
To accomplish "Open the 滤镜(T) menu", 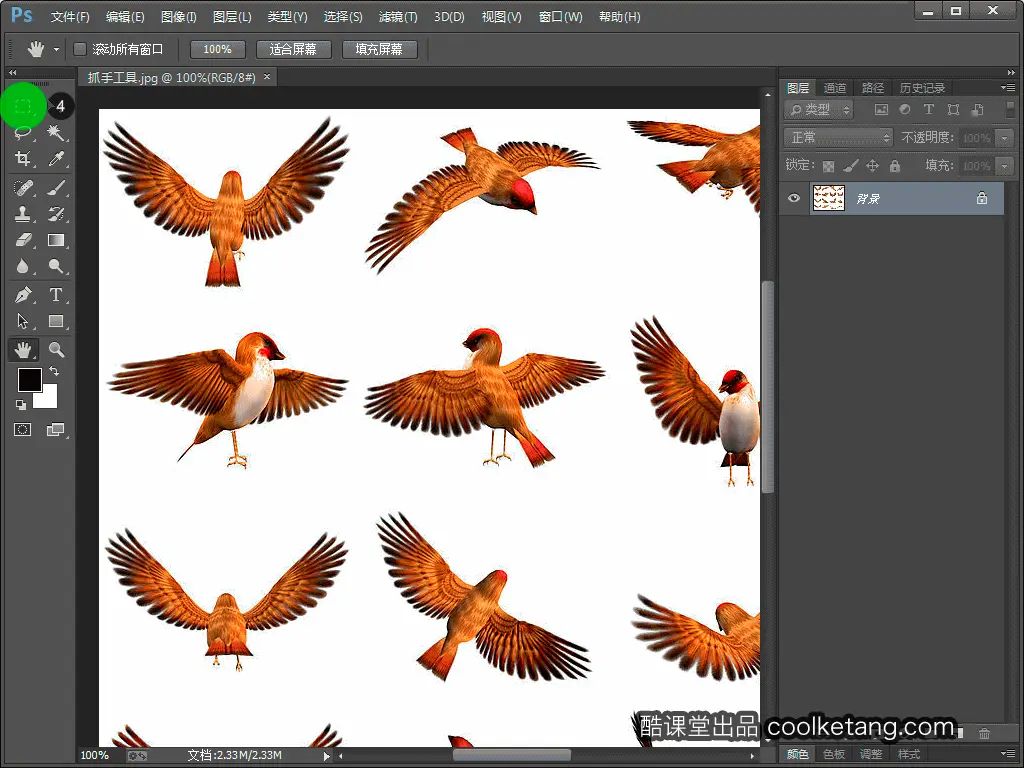I will tap(398, 17).
